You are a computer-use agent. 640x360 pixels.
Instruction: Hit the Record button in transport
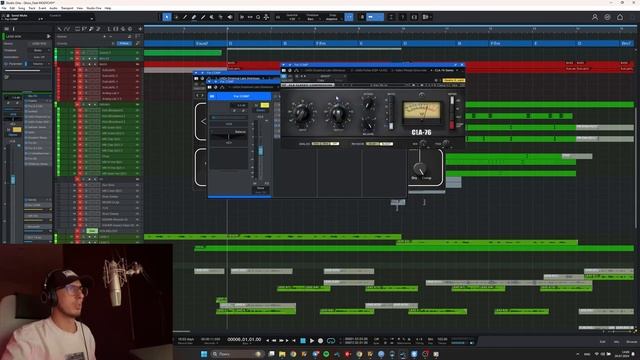pos(320,340)
